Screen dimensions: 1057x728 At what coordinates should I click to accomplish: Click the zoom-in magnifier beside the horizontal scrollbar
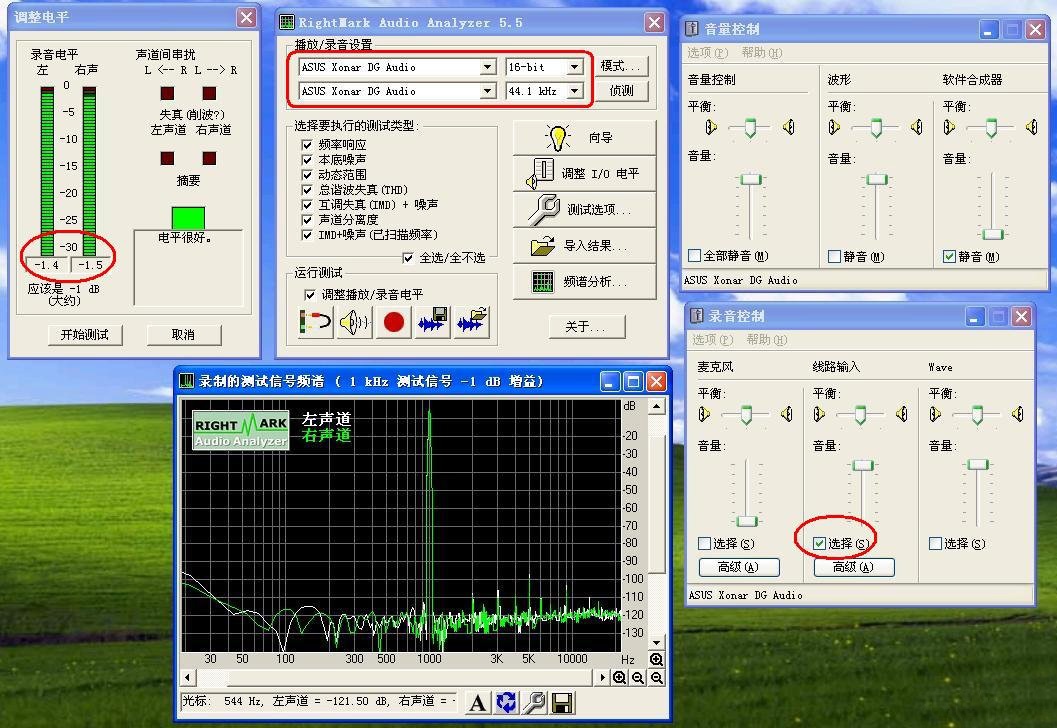620,677
